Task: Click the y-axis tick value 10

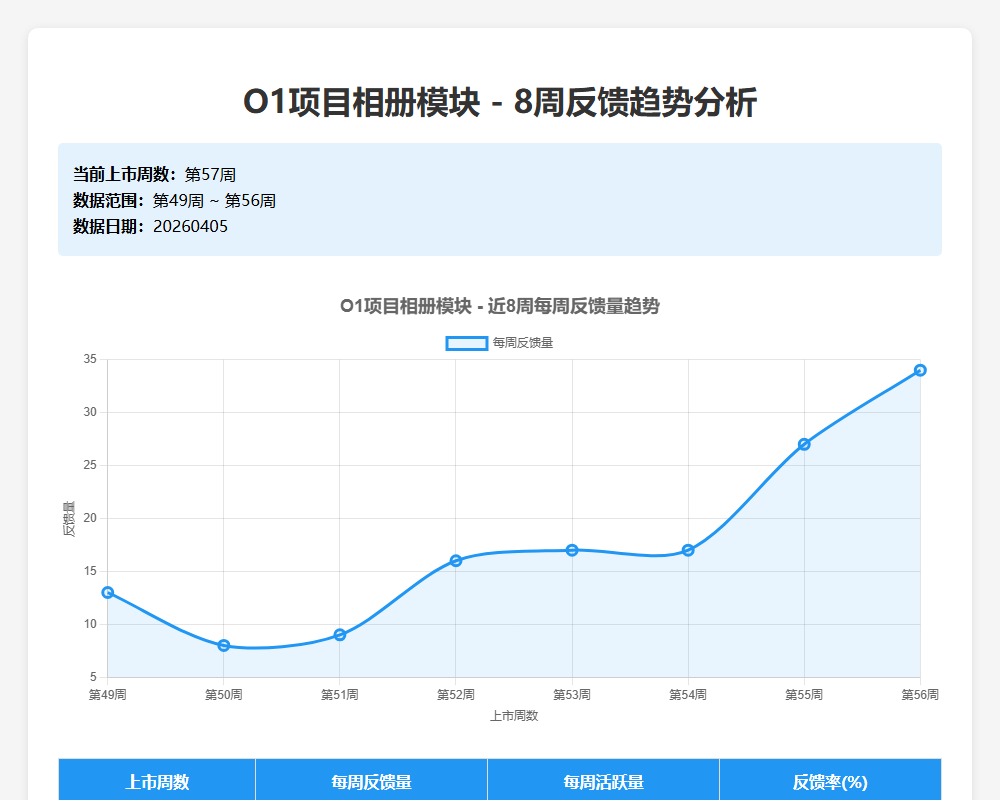Action: click(90, 624)
